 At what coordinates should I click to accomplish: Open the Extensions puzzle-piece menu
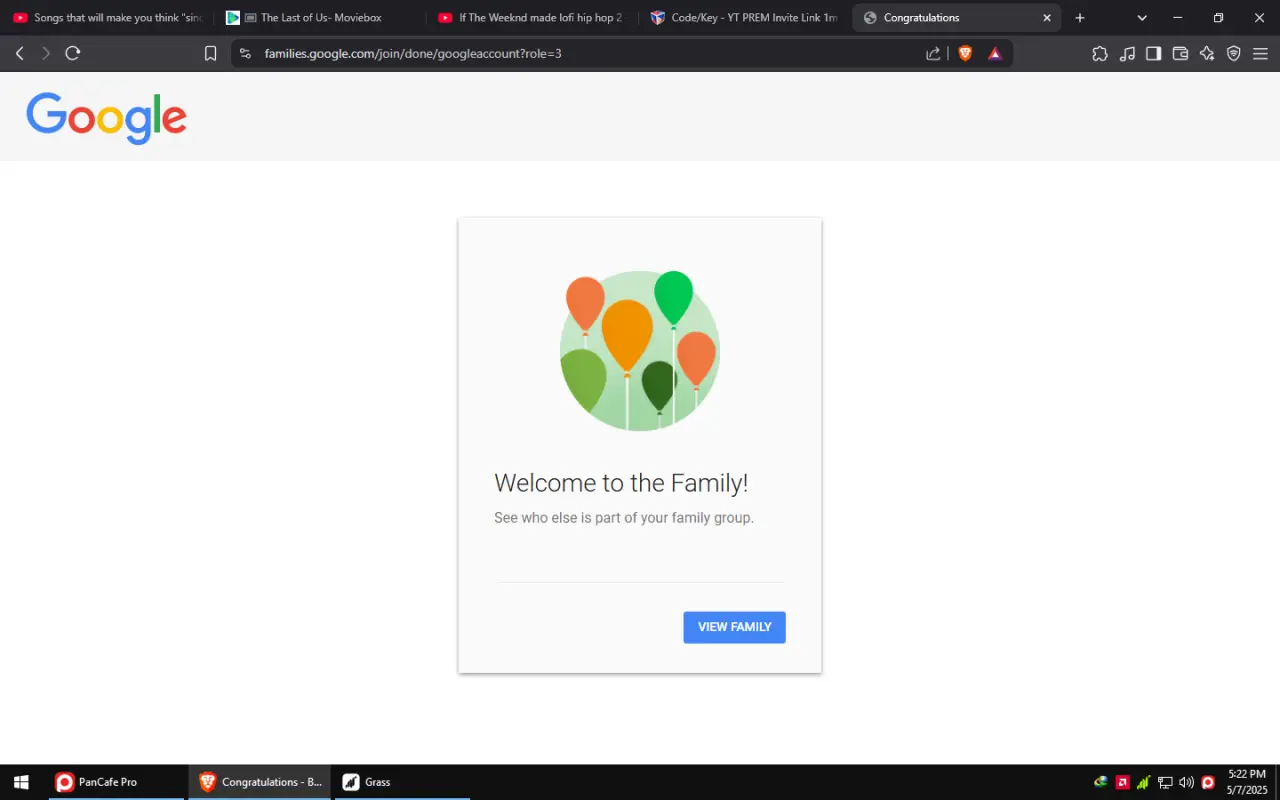(x=1100, y=54)
